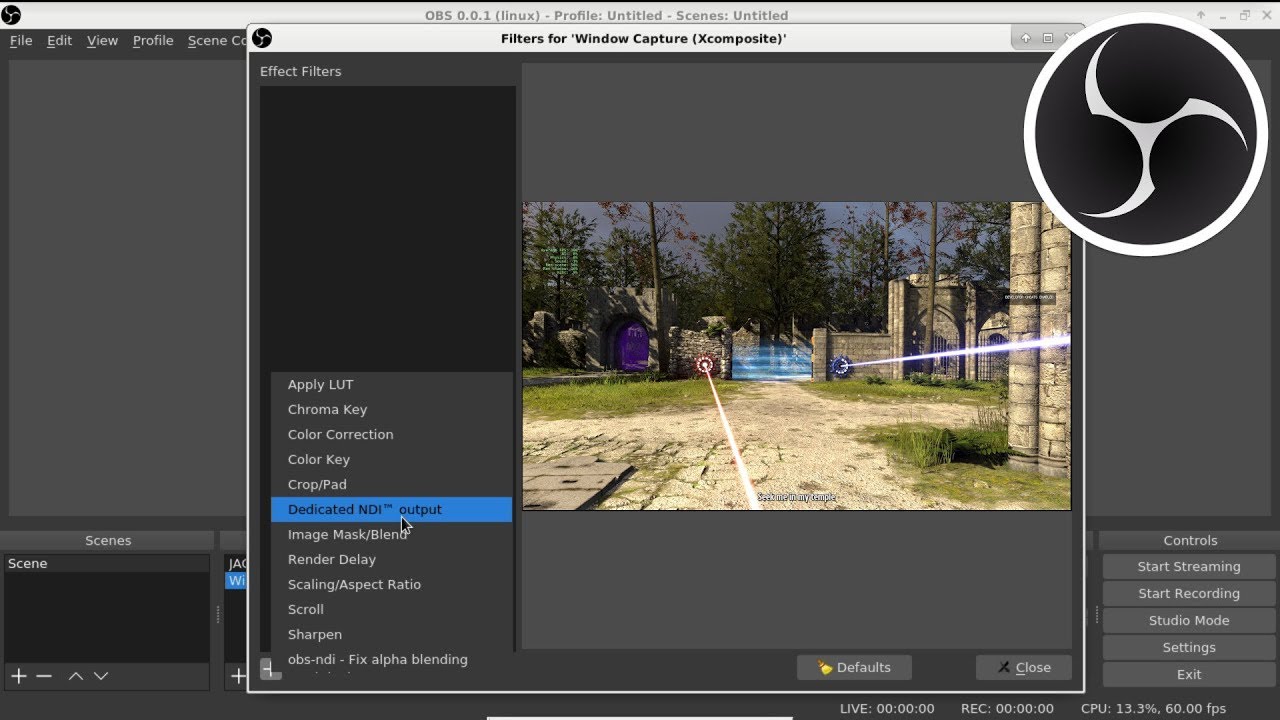Remove scene with minus icon
Screen dimensions: 1280x720
tap(44, 676)
